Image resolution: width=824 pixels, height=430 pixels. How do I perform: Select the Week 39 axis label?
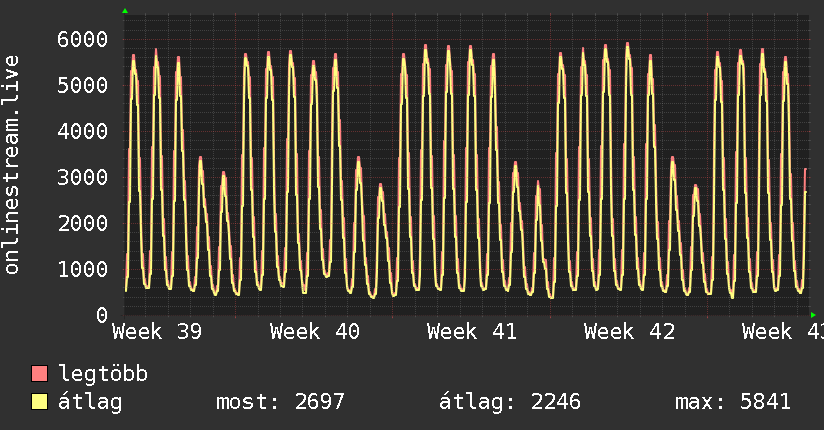pyautogui.click(x=157, y=332)
